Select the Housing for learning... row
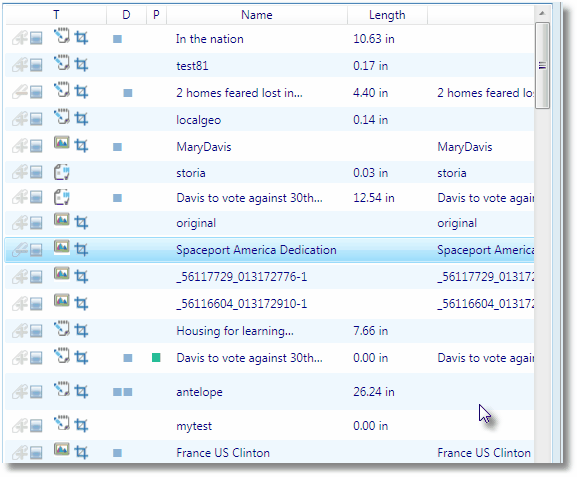 click(269, 331)
